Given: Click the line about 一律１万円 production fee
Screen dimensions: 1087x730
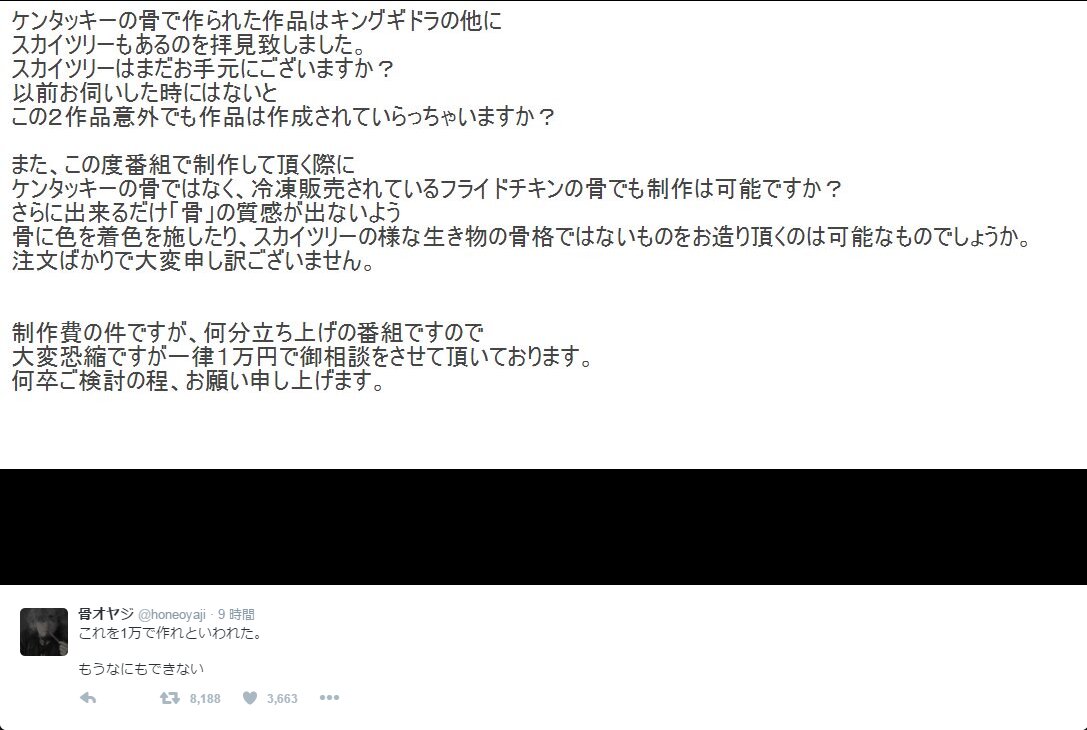Looking at the screenshot, I should pyautogui.click(x=302, y=357).
